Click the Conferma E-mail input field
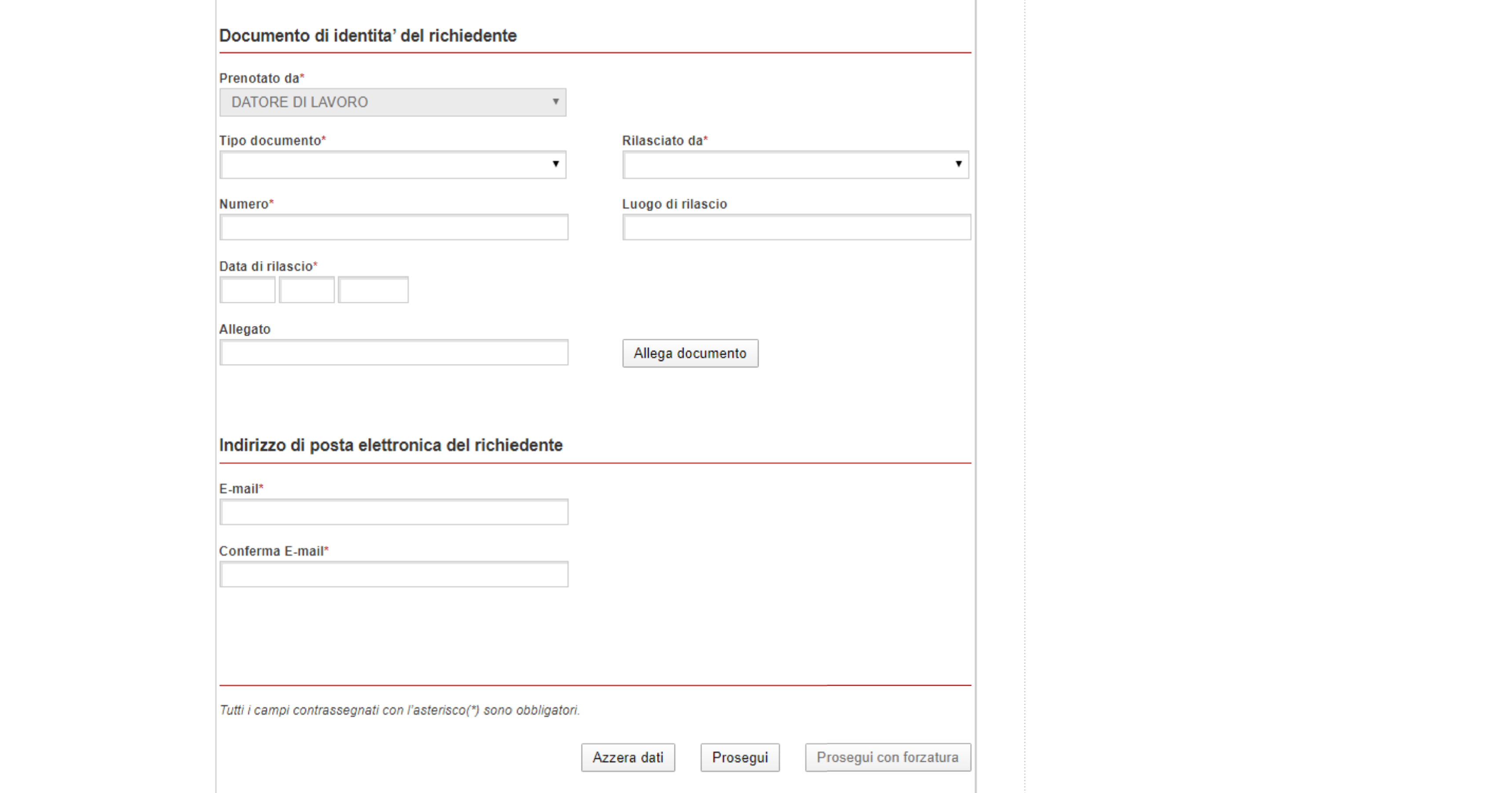 393,574
